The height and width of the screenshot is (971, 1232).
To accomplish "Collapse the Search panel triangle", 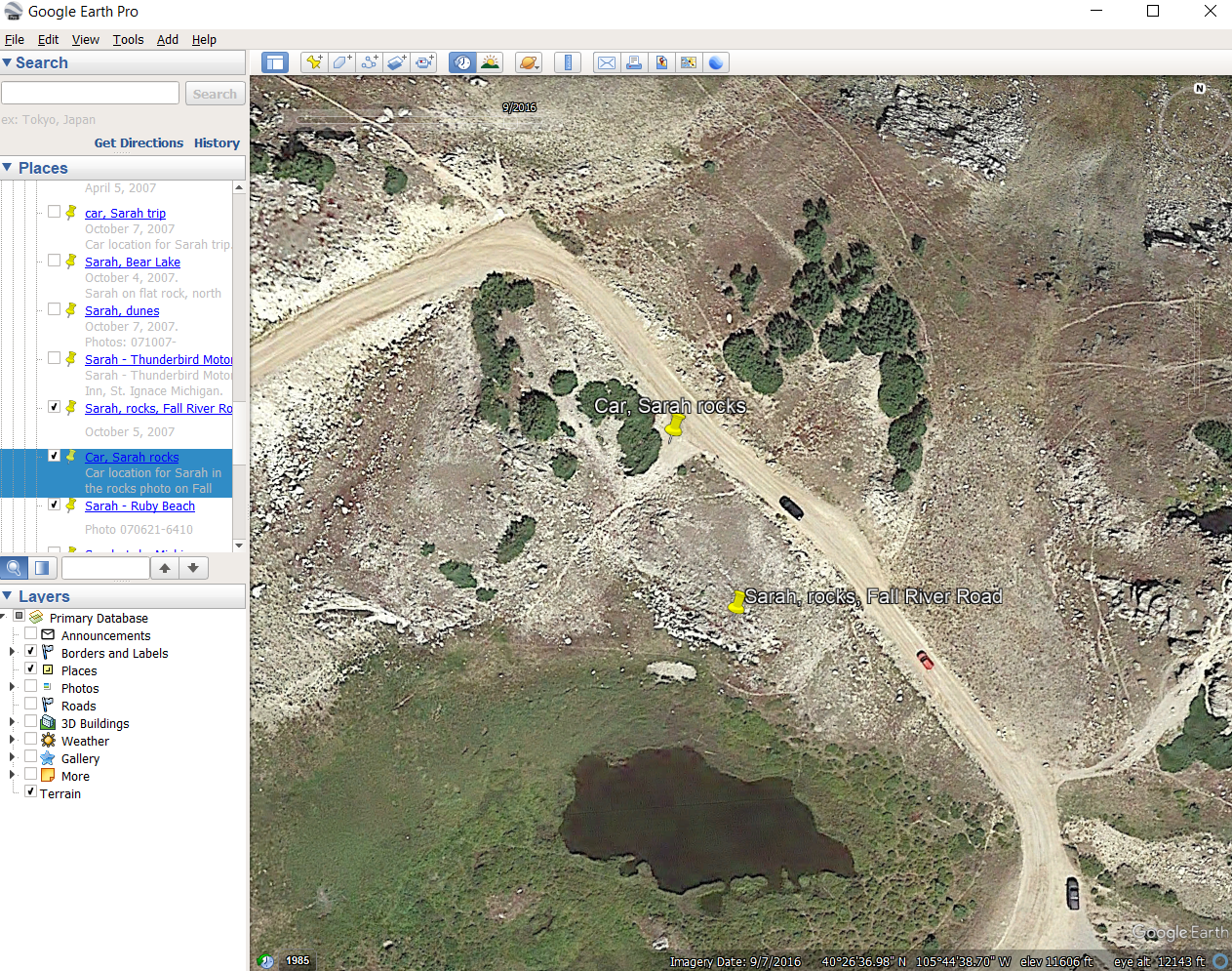I will (7, 62).
